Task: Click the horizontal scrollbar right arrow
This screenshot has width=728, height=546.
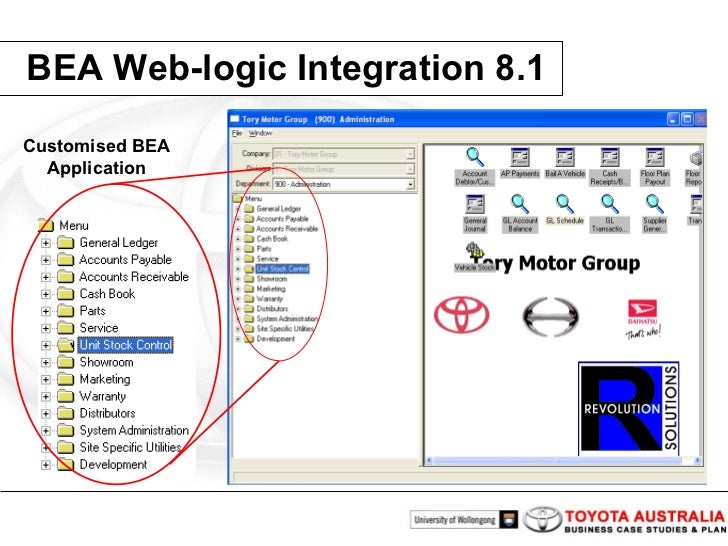Action: [697, 460]
